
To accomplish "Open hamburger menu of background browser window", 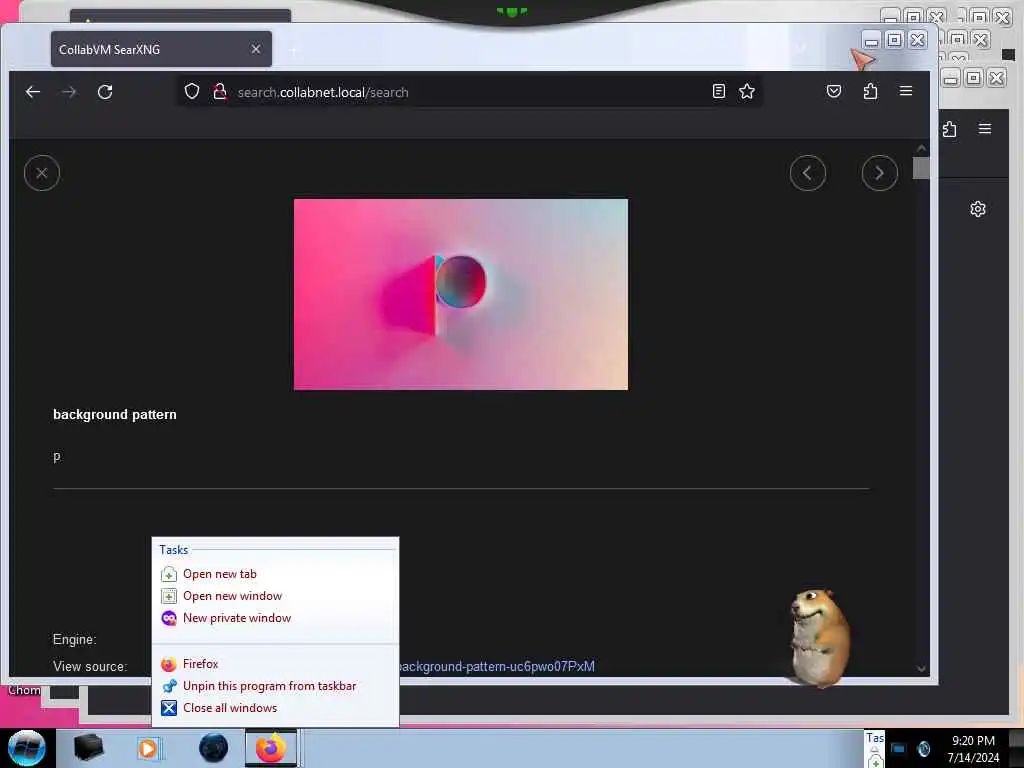I will point(985,129).
